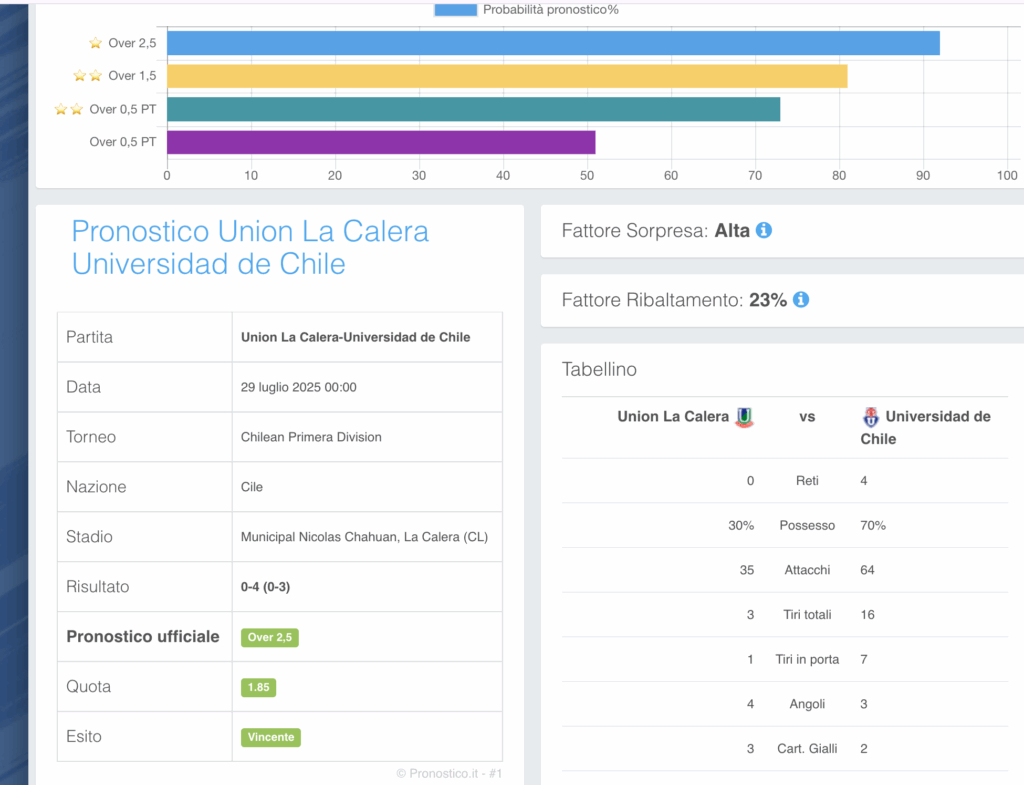Open the Pronostico Union La Calera heading link
1024x785 pixels.
(250, 248)
